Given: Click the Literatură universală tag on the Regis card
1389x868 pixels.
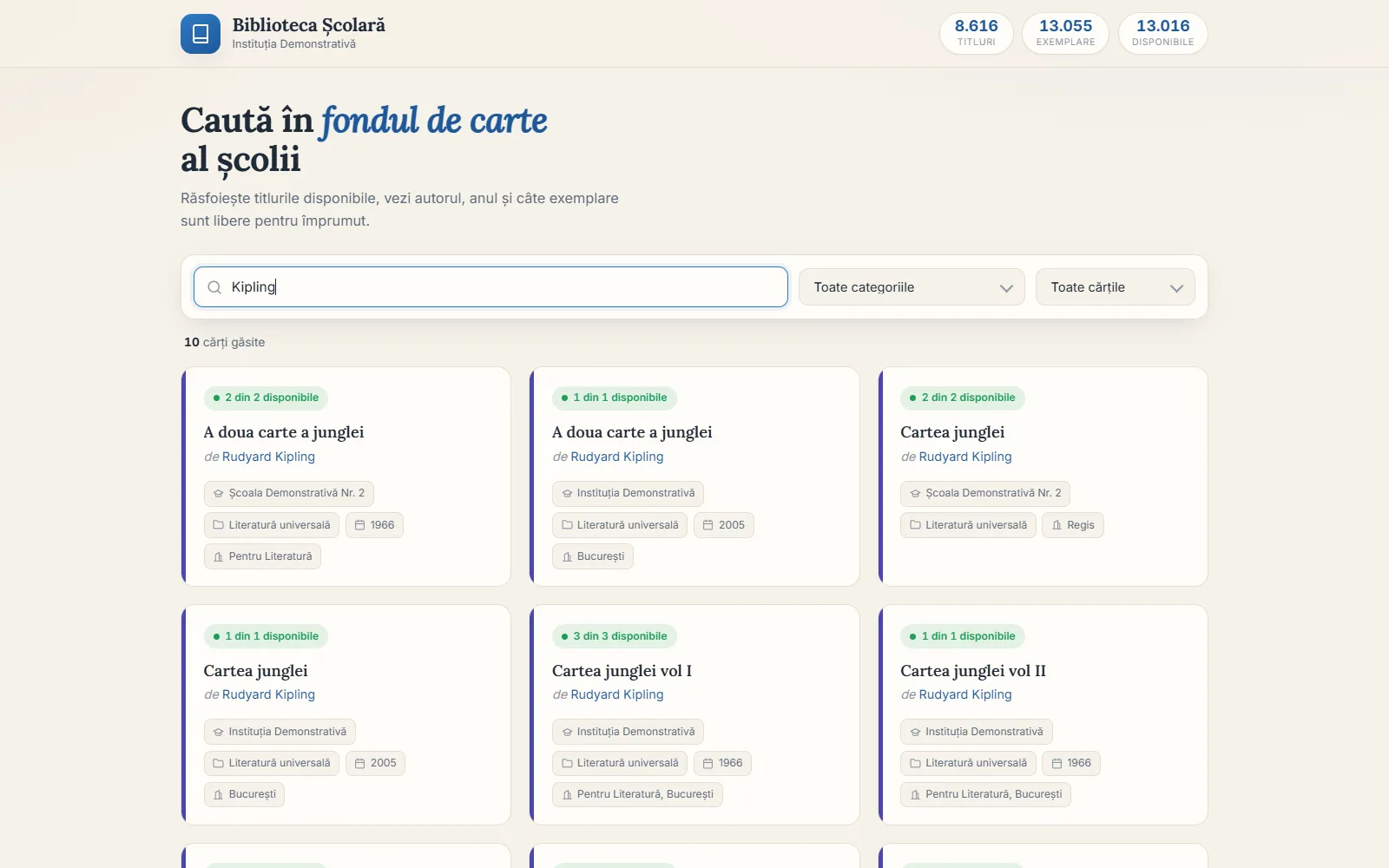Looking at the screenshot, I should pyautogui.click(x=968, y=525).
